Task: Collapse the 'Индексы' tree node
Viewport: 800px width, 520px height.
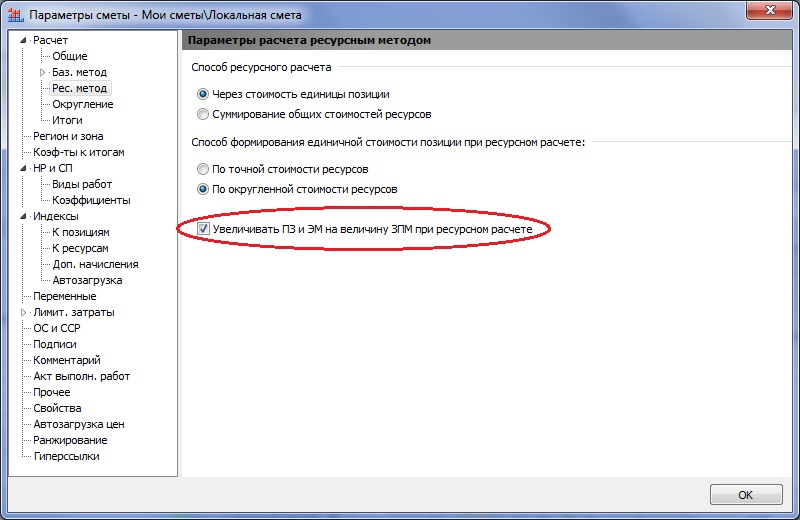Action: click(25, 217)
